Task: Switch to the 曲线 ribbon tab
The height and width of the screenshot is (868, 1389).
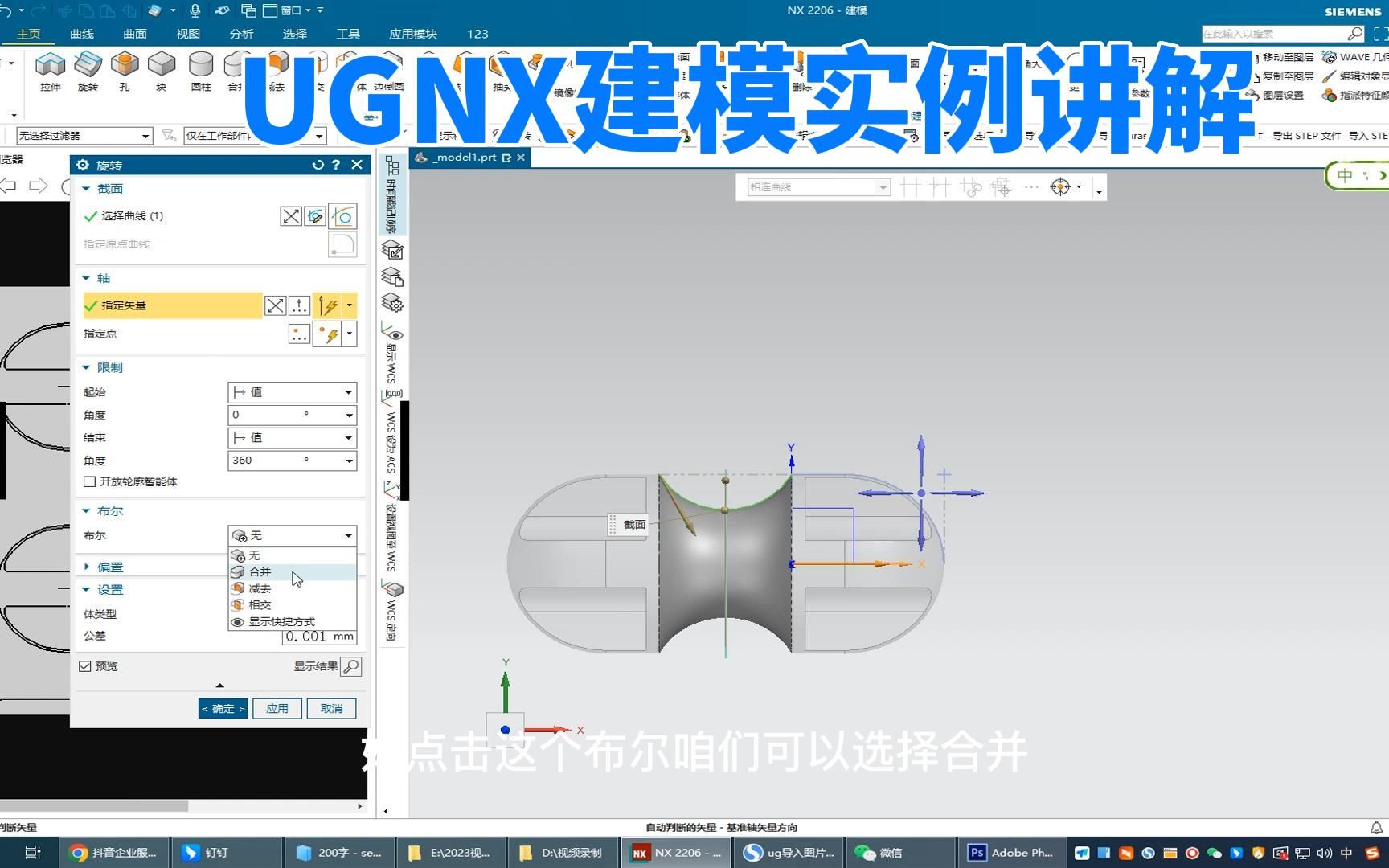Action: (81, 34)
